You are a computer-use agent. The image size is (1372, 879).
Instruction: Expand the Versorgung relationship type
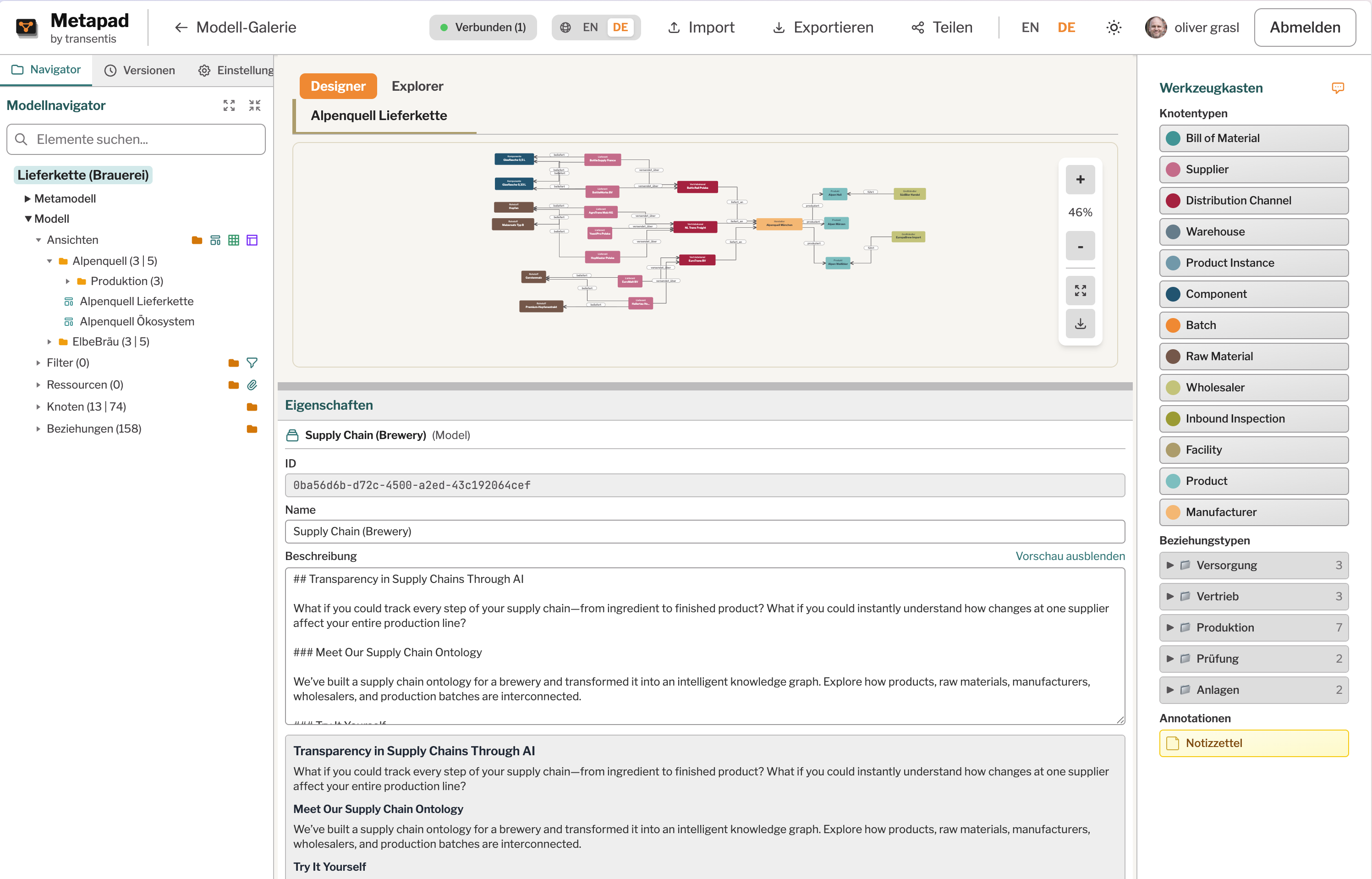tap(1170, 565)
